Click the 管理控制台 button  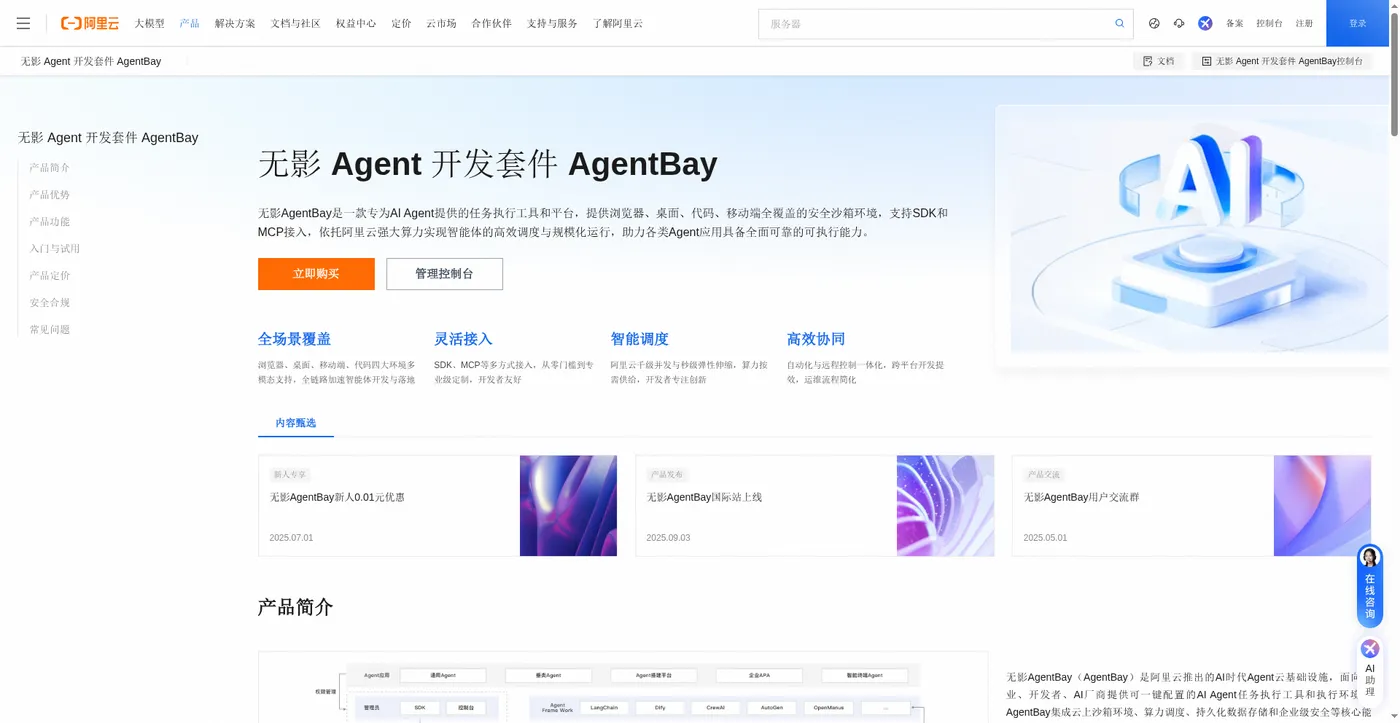coord(445,274)
